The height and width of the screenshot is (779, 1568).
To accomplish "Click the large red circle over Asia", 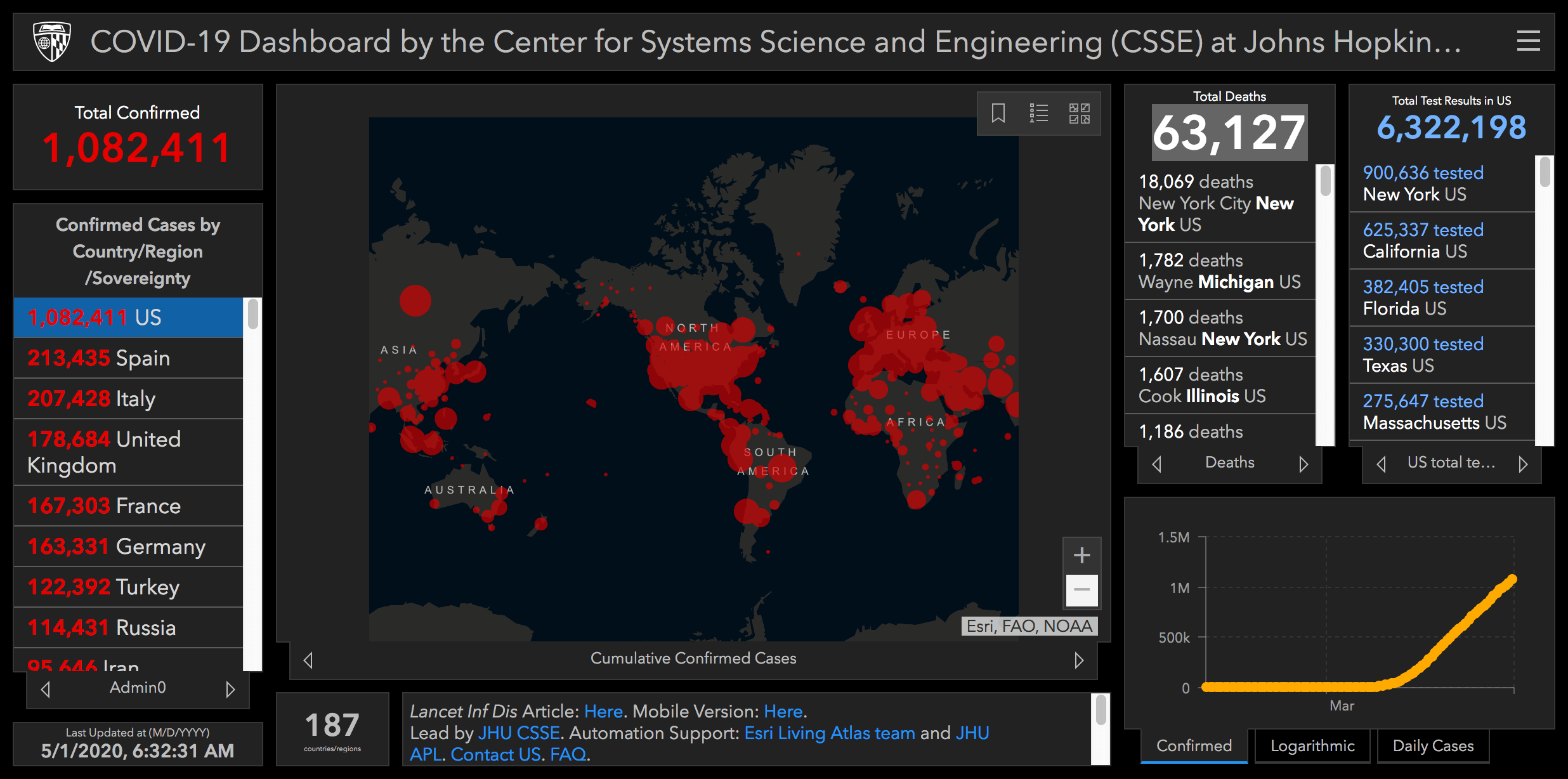I will (x=415, y=301).
